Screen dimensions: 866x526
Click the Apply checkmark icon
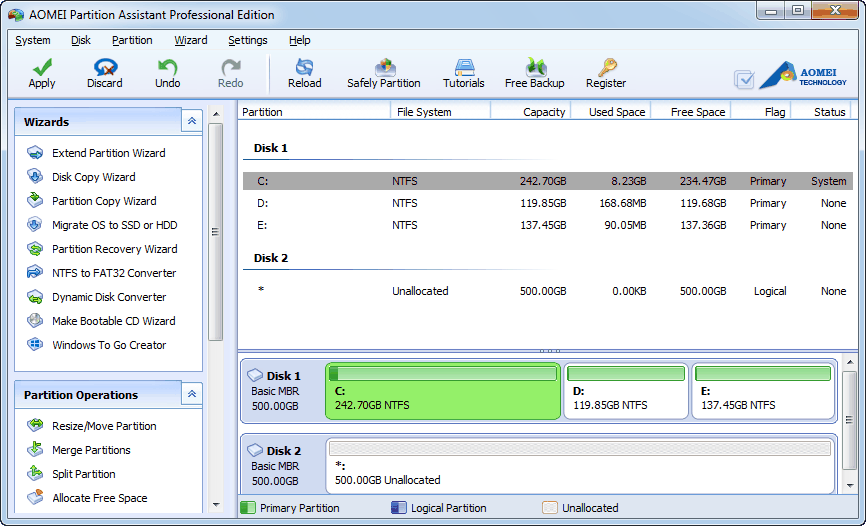(42, 68)
